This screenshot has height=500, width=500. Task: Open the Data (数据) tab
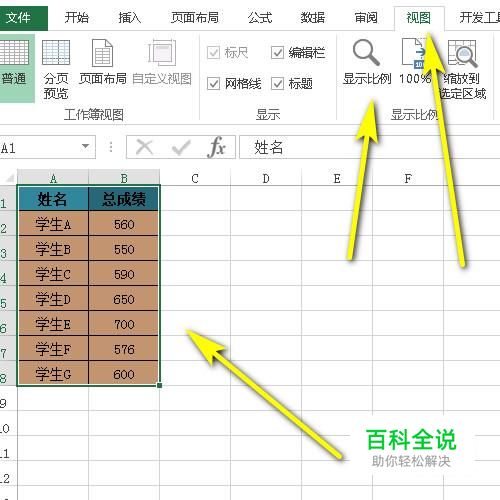coord(313,17)
